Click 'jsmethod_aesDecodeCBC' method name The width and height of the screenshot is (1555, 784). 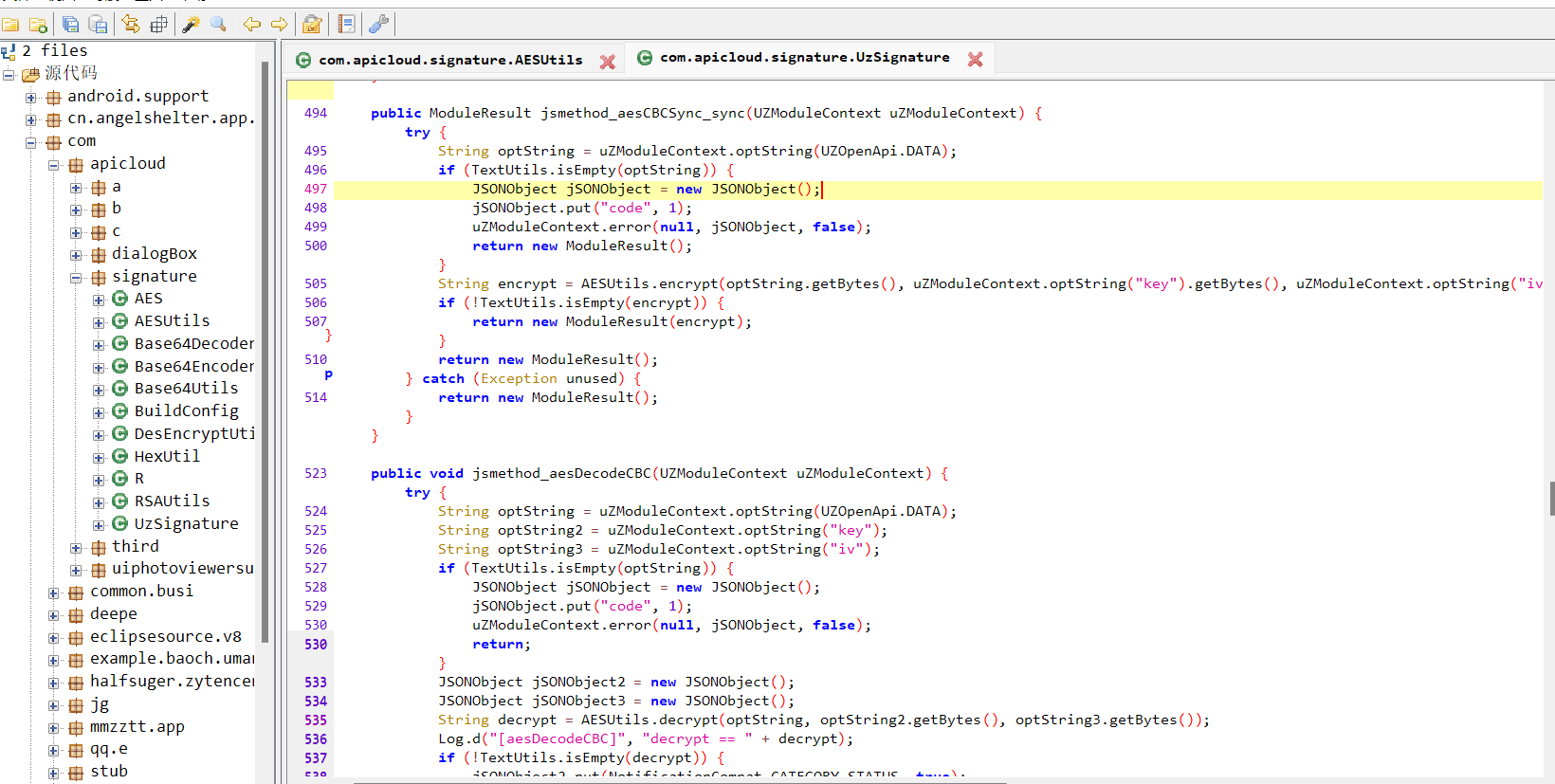(x=562, y=473)
